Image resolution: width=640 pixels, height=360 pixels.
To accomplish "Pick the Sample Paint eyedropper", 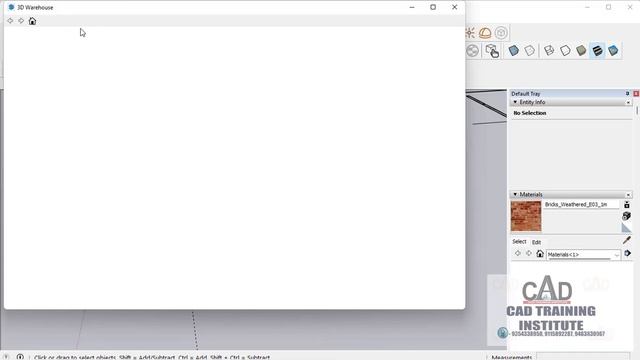I will point(627,240).
